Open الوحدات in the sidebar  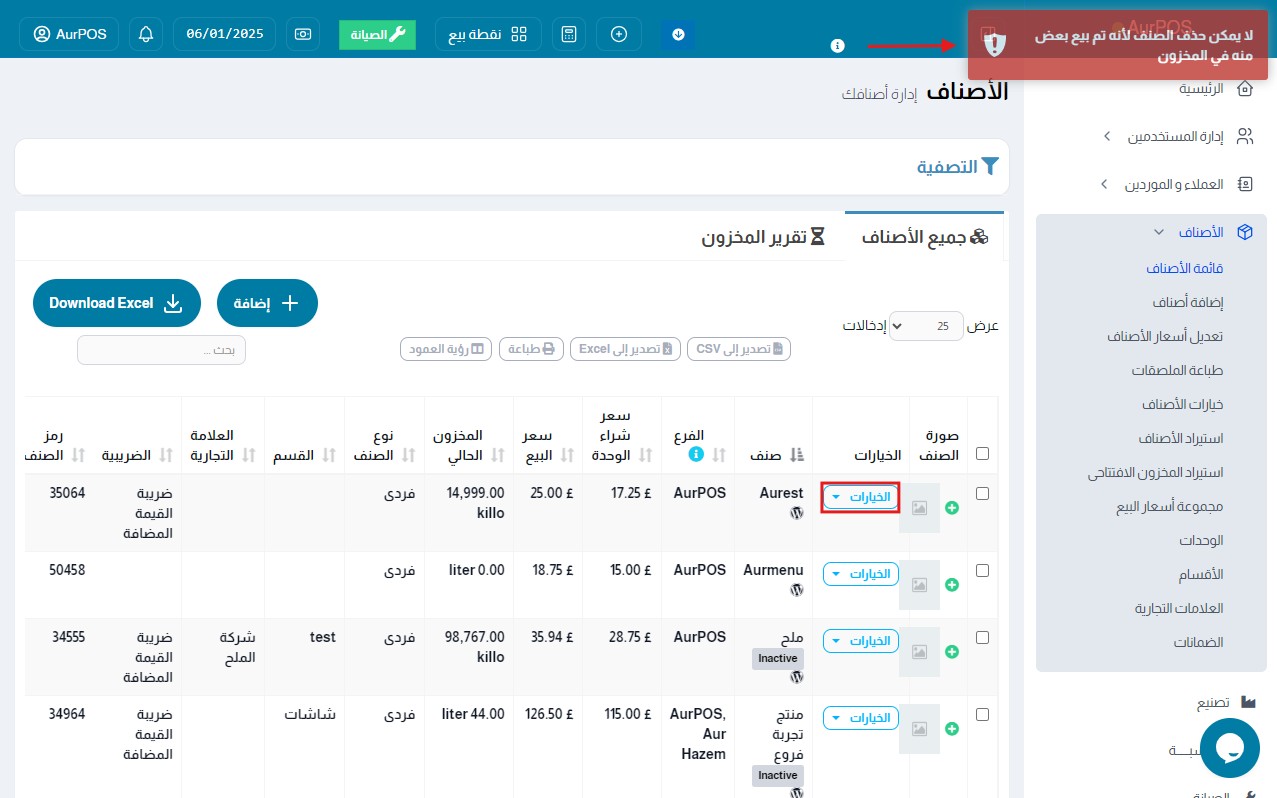click(1201, 540)
